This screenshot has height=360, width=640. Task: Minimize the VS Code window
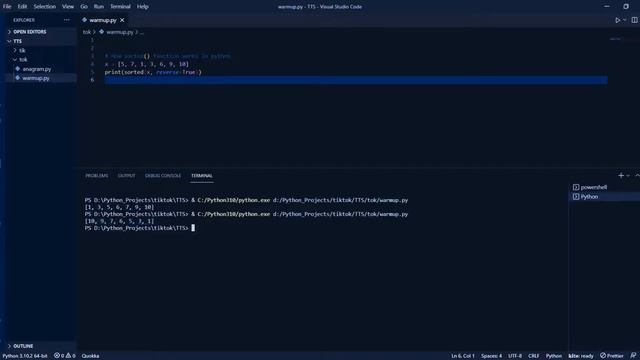(607, 7)
